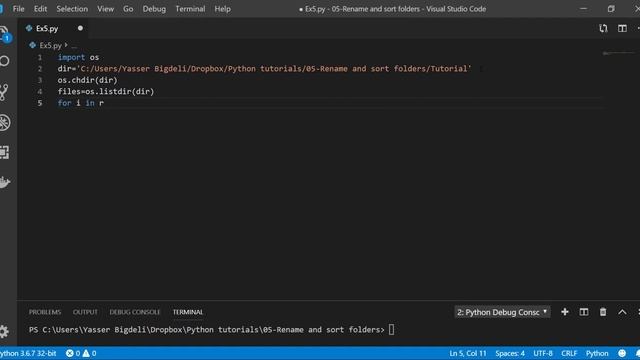
Task: Split the terminal panel
Action: click(x=584, y=312)
